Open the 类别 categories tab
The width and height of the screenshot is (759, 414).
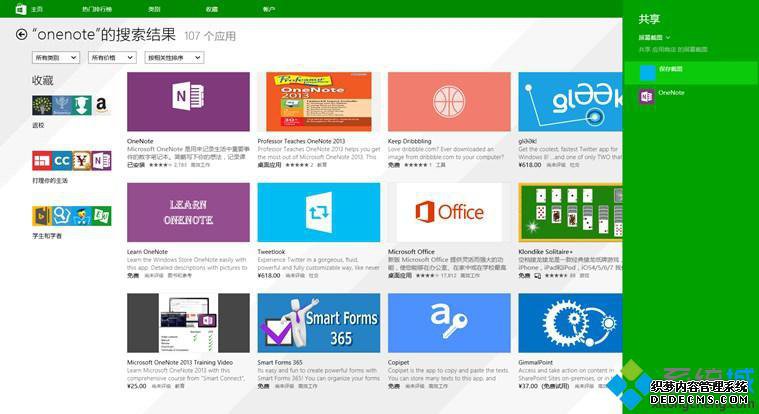click(x=154, y=9)
